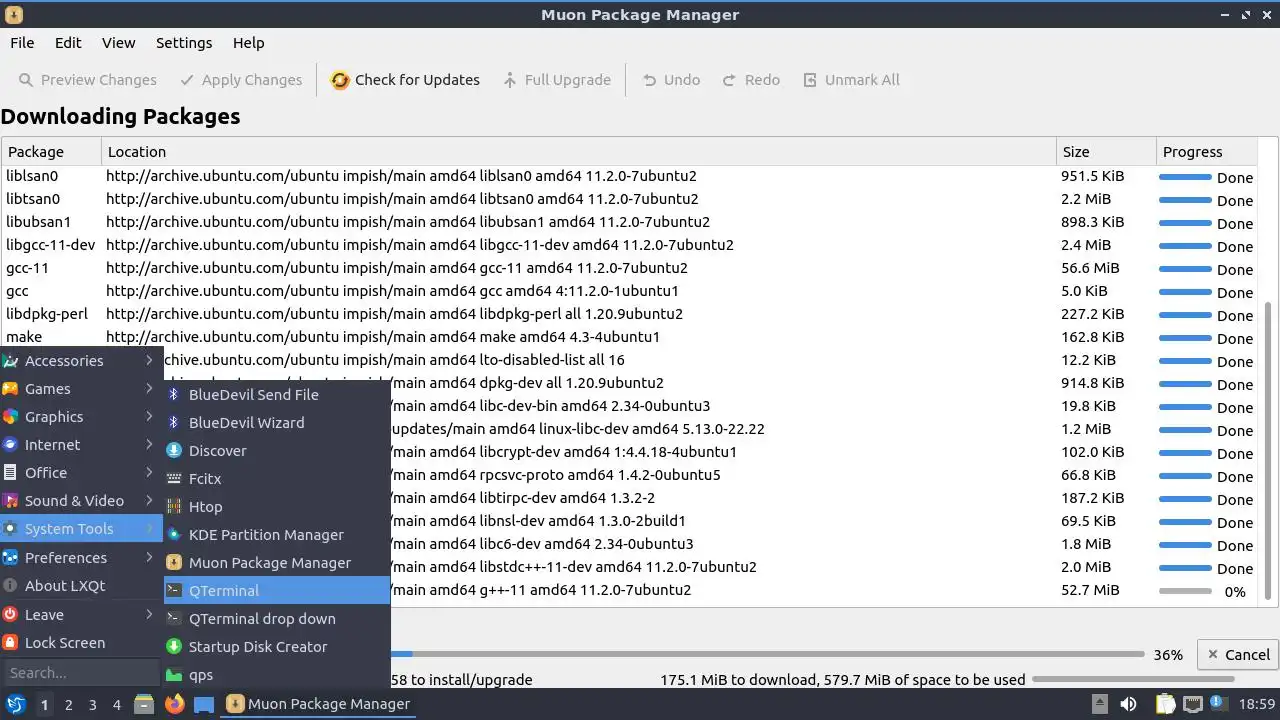Click the clipboard tray icon
Image resolution: width=1280 pixels, height=720 pixels.
click(x=1165, y=704)
